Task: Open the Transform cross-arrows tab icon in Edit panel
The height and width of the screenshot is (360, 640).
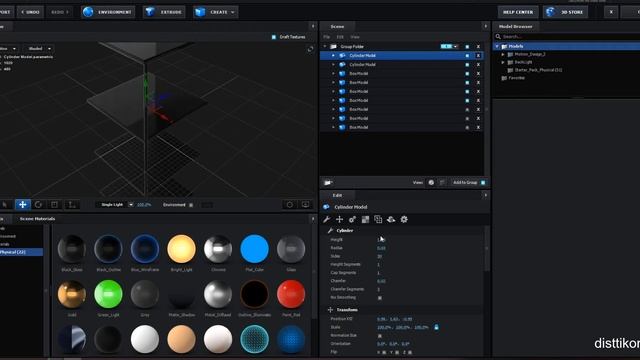Action: click(x=339, y=220)
